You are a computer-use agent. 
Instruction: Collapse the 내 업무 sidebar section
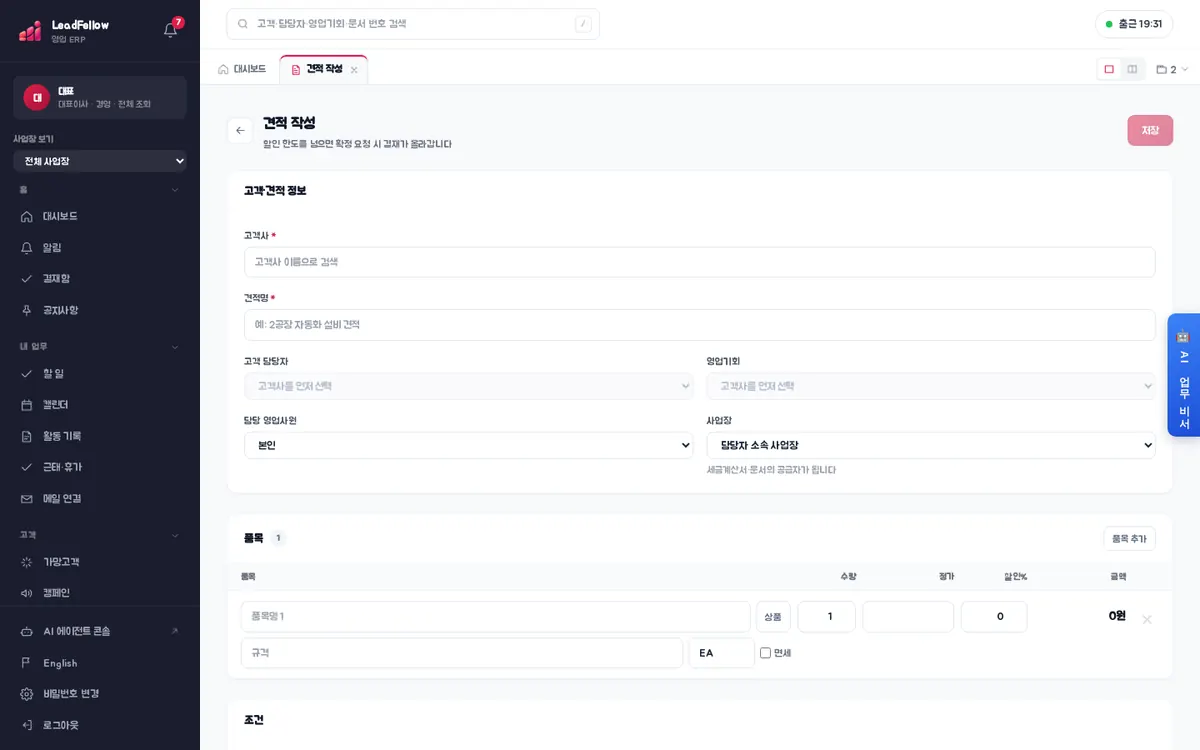pos(175,347)
